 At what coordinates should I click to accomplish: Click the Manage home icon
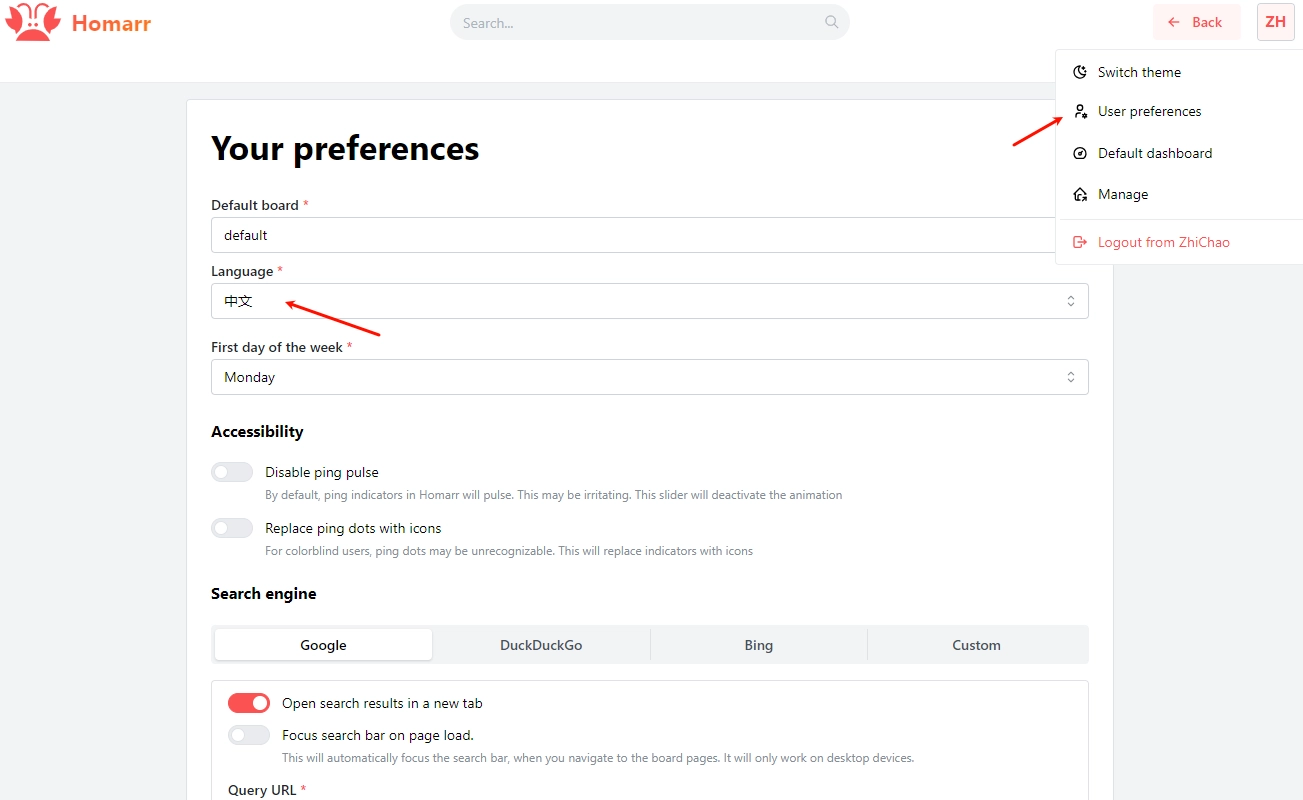point(1080,193)
